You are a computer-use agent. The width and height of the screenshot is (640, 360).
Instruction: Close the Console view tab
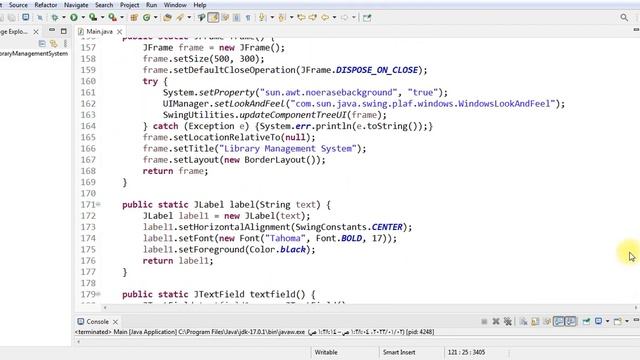[x=116, y=322]
